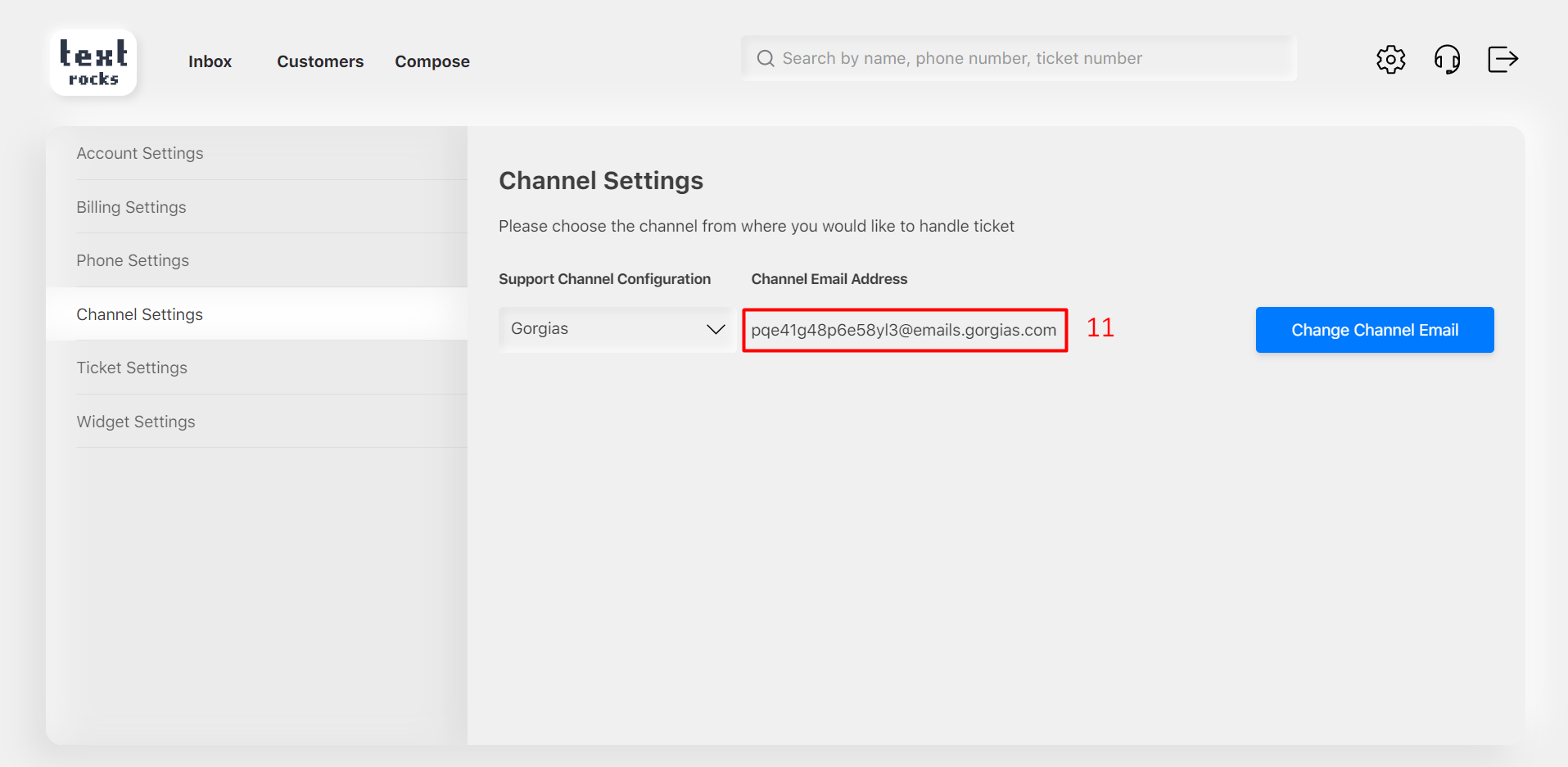This screenshot has height=767, width=1568.
Task: Open settings via the gear icon
Action: pyautogui.click(x=1390, y=59)
